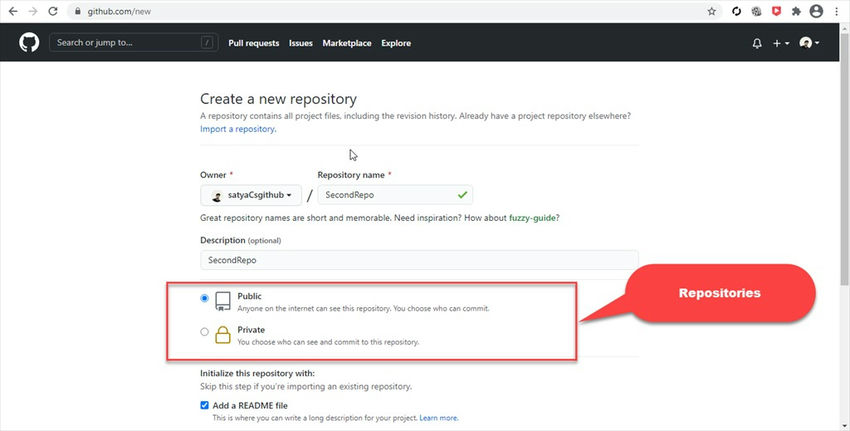Image resolution: width=850 pixels, height=431 pixels.
Task: Click the browser forward arrow
Action: click(33, 11)
